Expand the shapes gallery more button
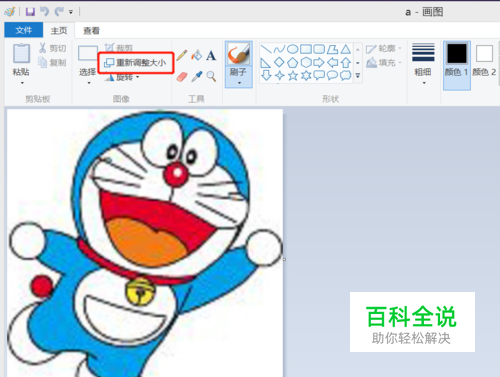The image size is (500, 377). coord(358,76)
